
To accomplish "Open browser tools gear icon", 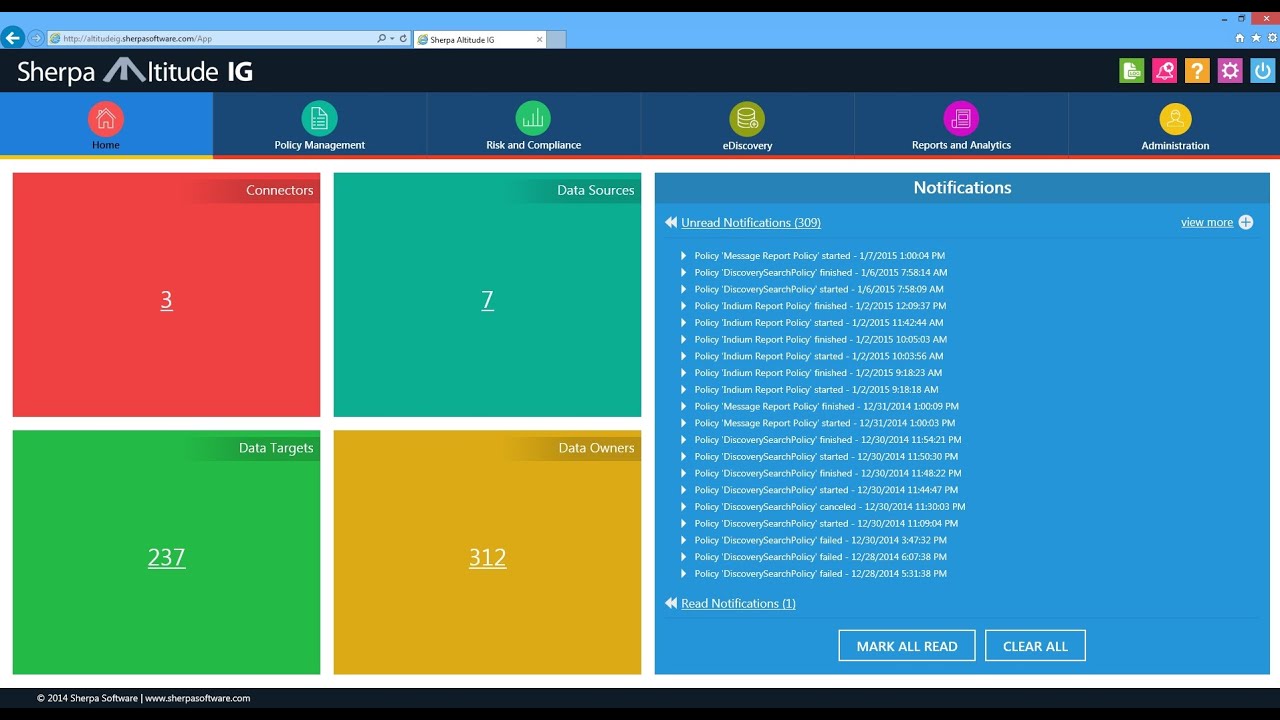I will pyautogui.click(x=1272, y=38).
